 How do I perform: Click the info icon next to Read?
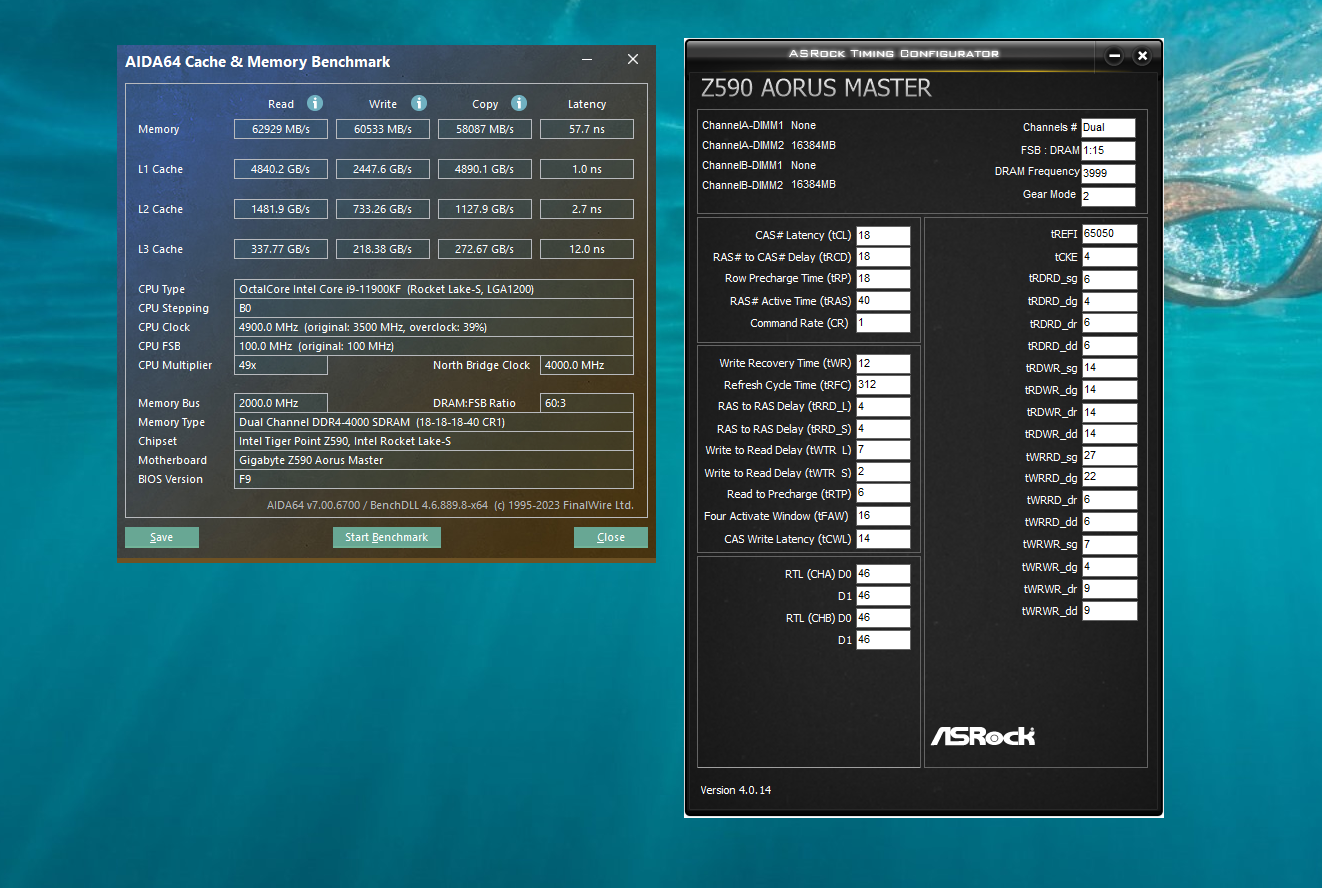315,103
